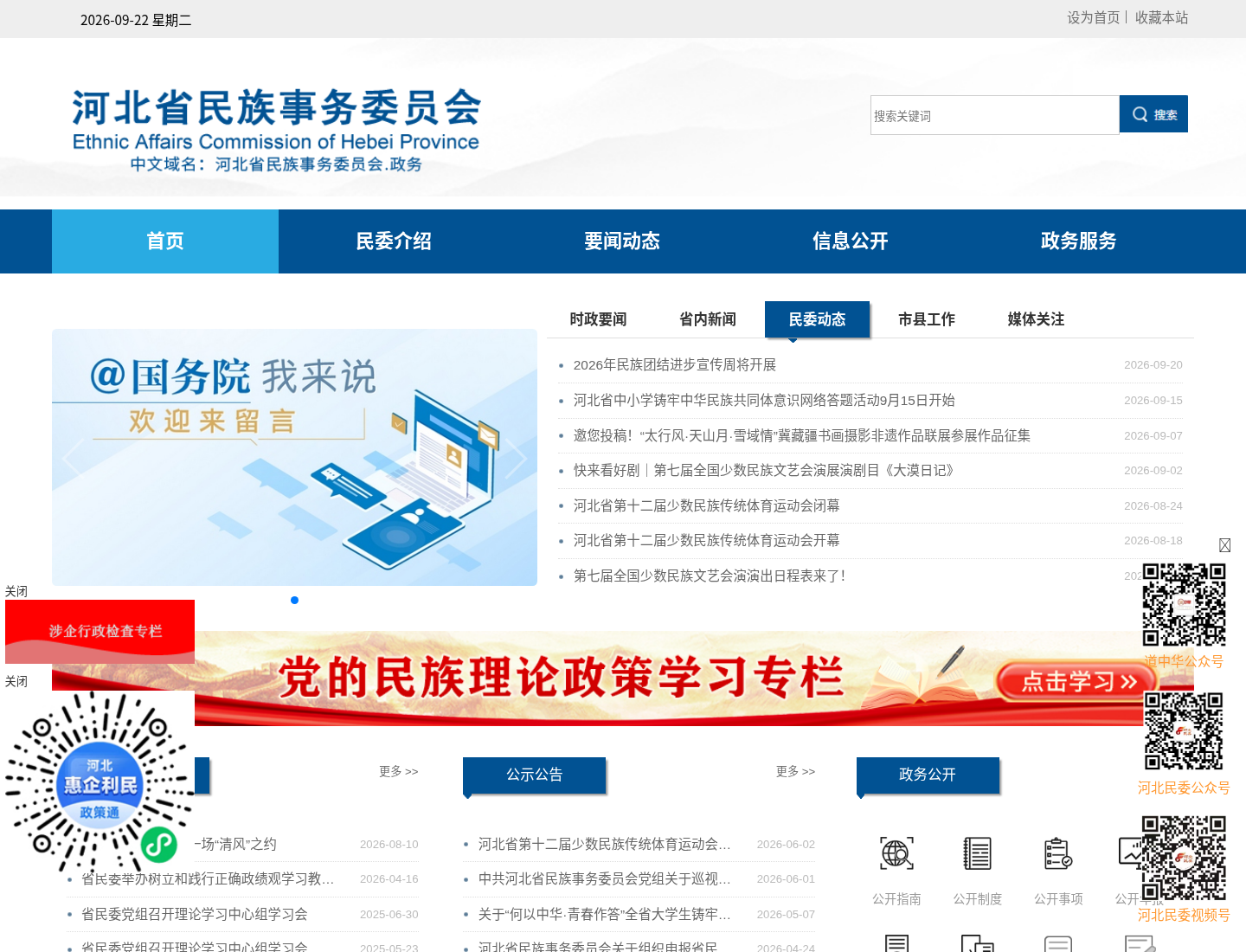Click the search magnifier button

[x=1153, y=114]
